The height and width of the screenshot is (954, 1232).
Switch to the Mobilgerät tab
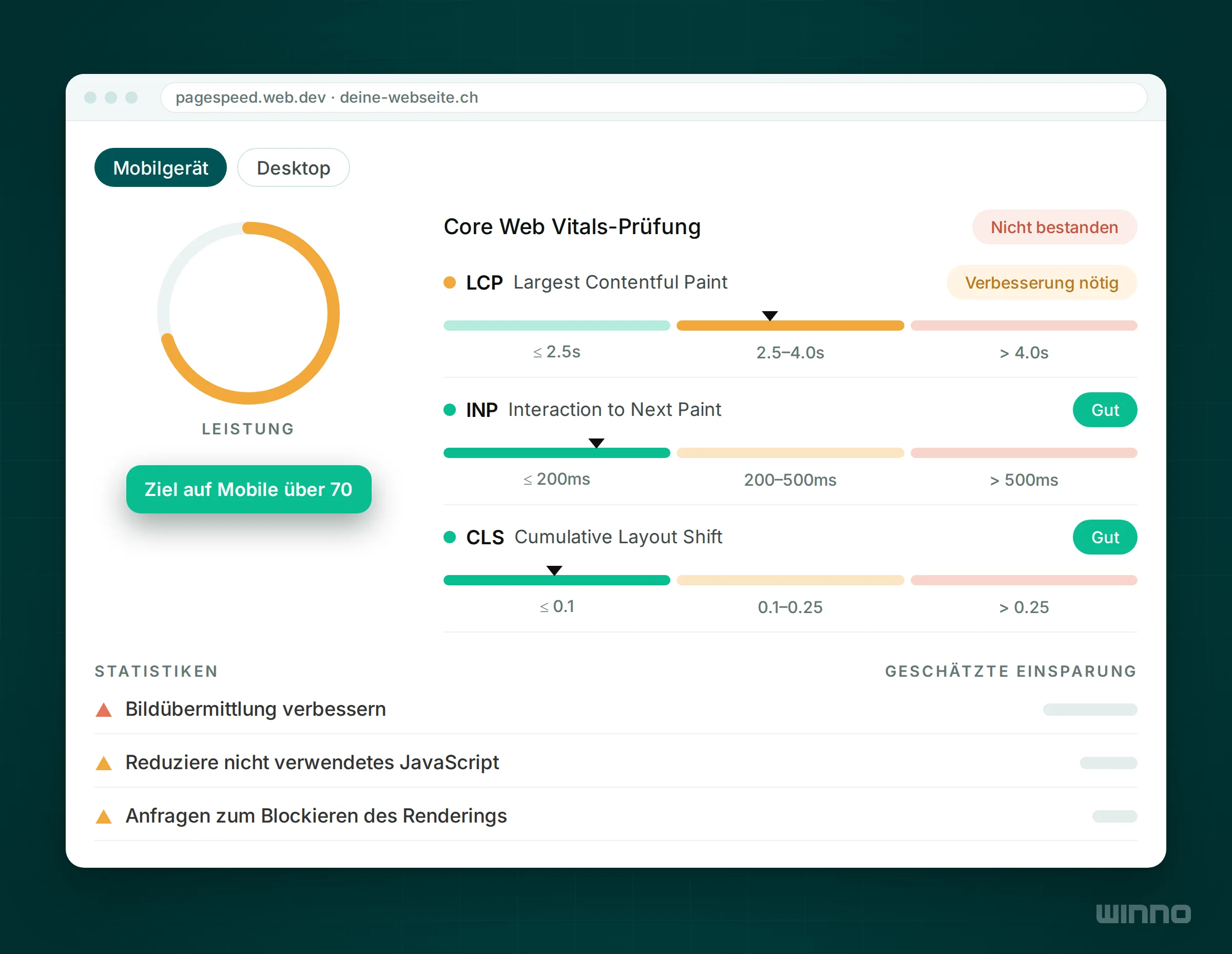click(x=160, y=167)
